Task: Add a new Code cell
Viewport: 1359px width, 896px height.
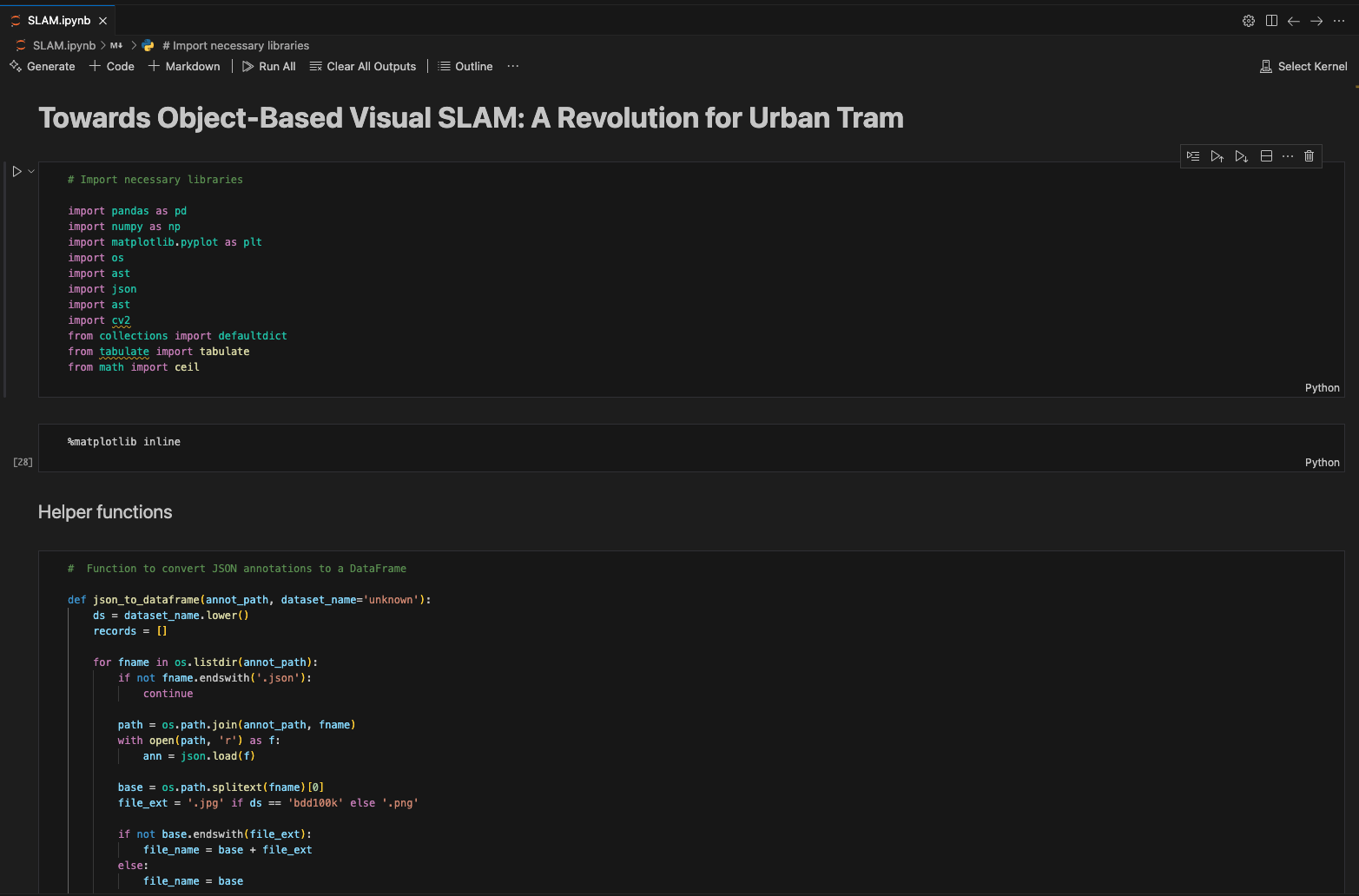Action: (x=112, y=67)
